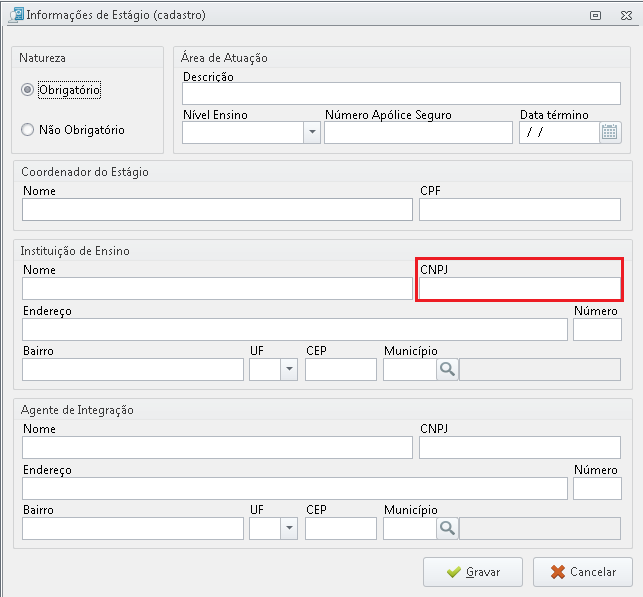643x597 pixels.
Task: Cancel the registration with Cancelar button
Action: [583, 572]
